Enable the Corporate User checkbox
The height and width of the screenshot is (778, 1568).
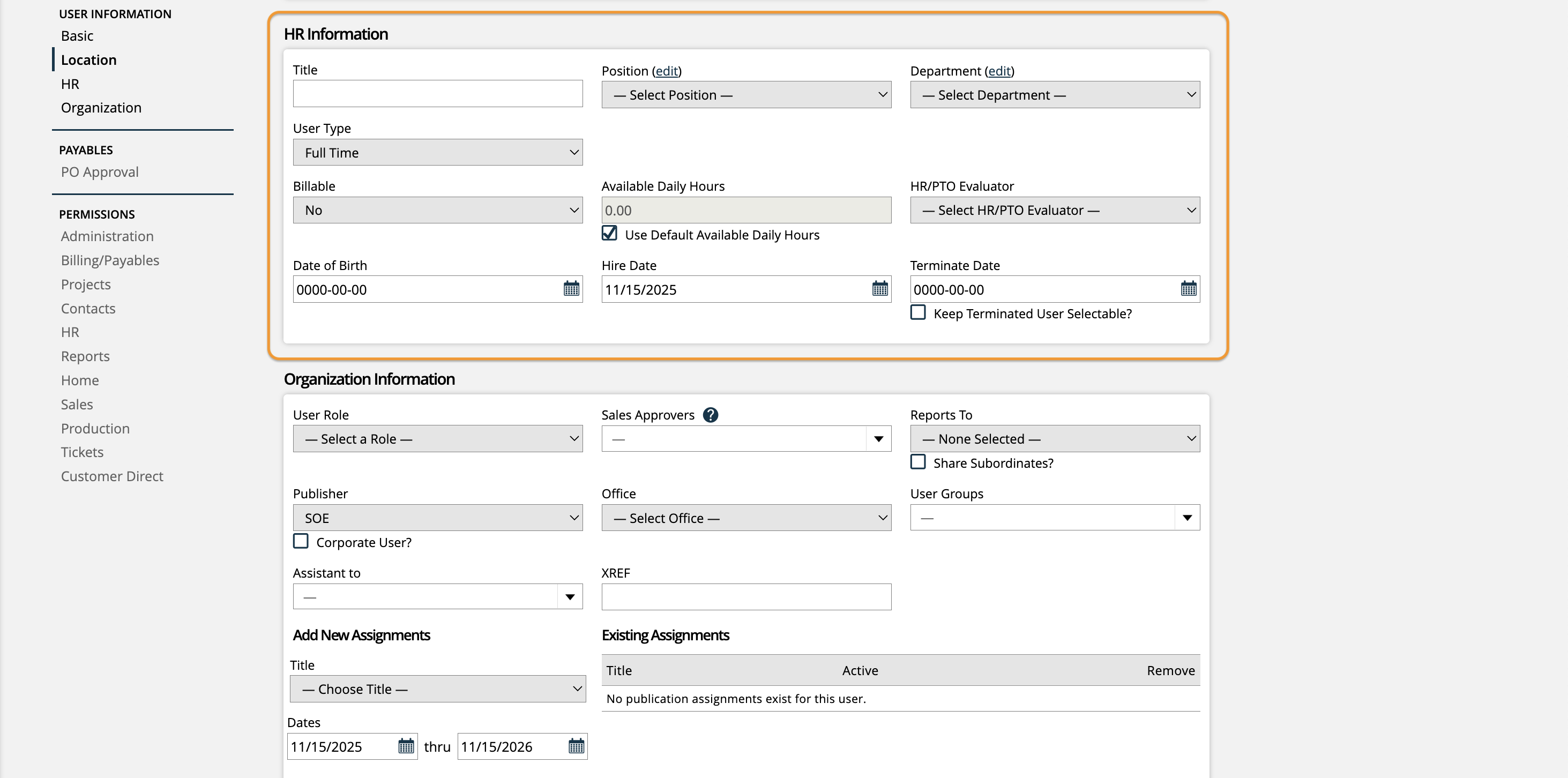(301, 542)
